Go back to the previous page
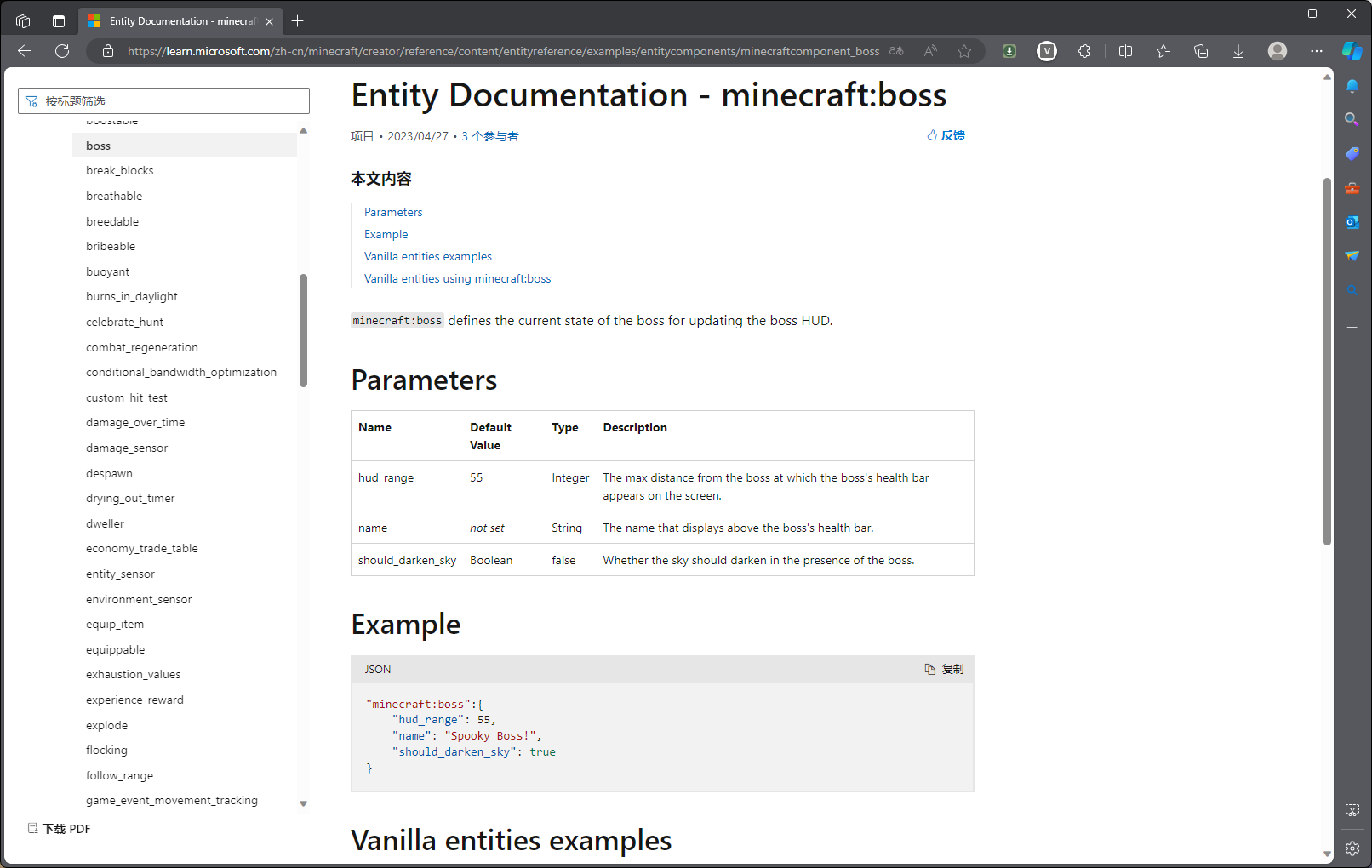 pos(25,51)
